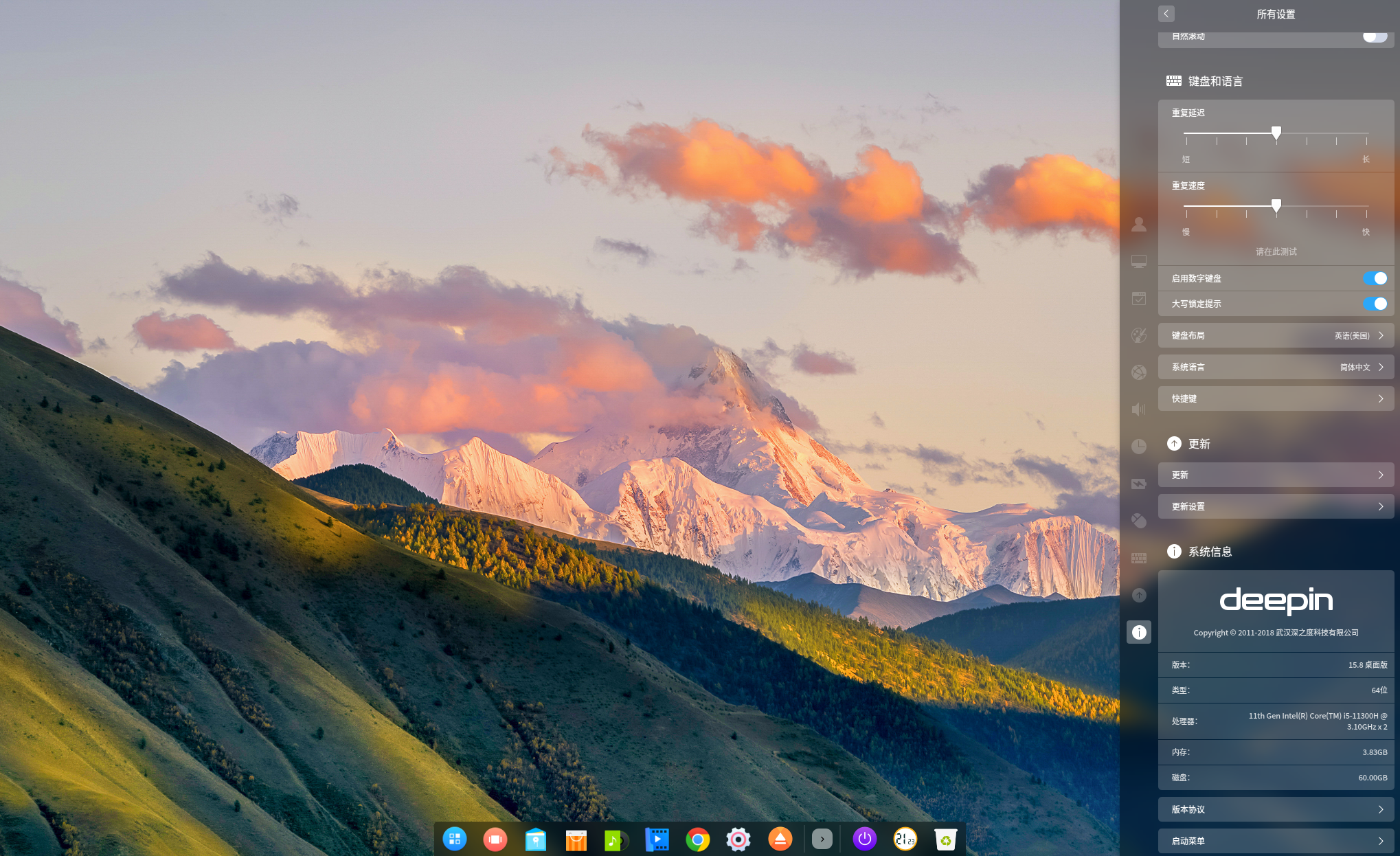
Task: Click the repeat delay slider handle
Action: click(1276, 133)
